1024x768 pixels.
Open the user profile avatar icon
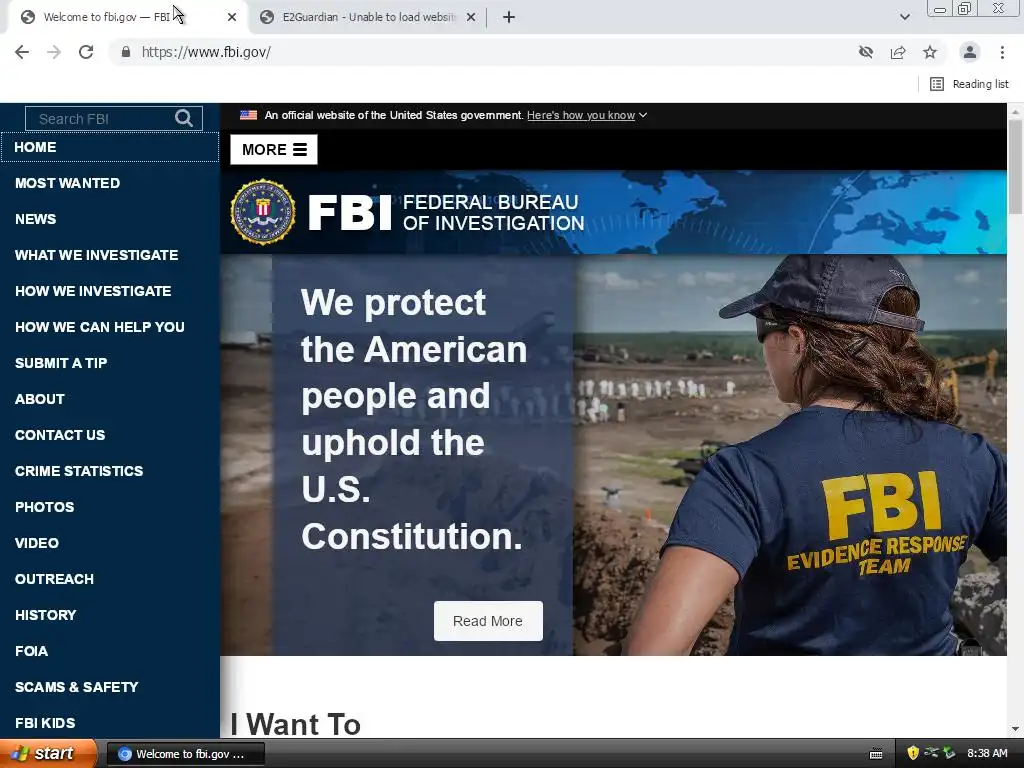point(970,52)
